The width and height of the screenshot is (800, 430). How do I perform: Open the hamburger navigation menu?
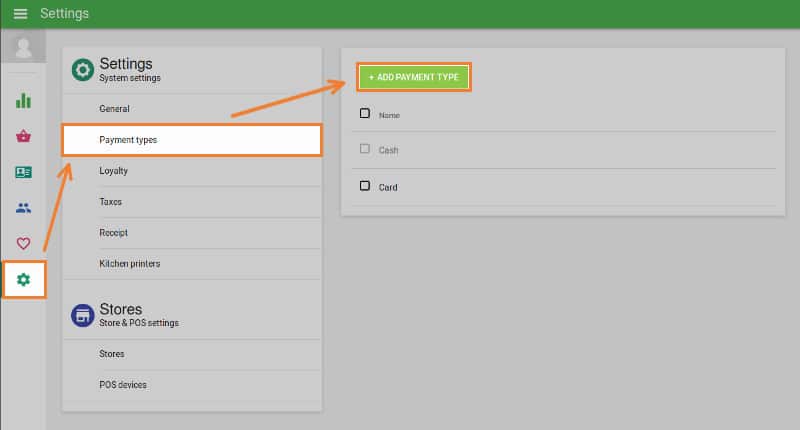coord(20,14)
